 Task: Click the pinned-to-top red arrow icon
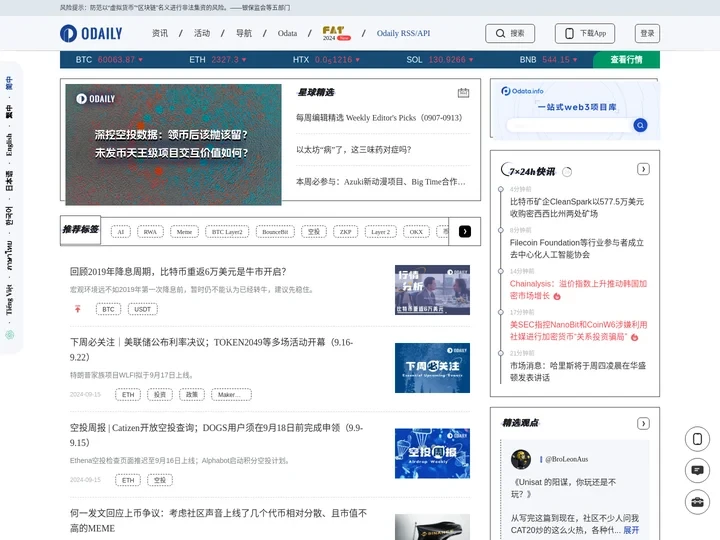point(78,309)
